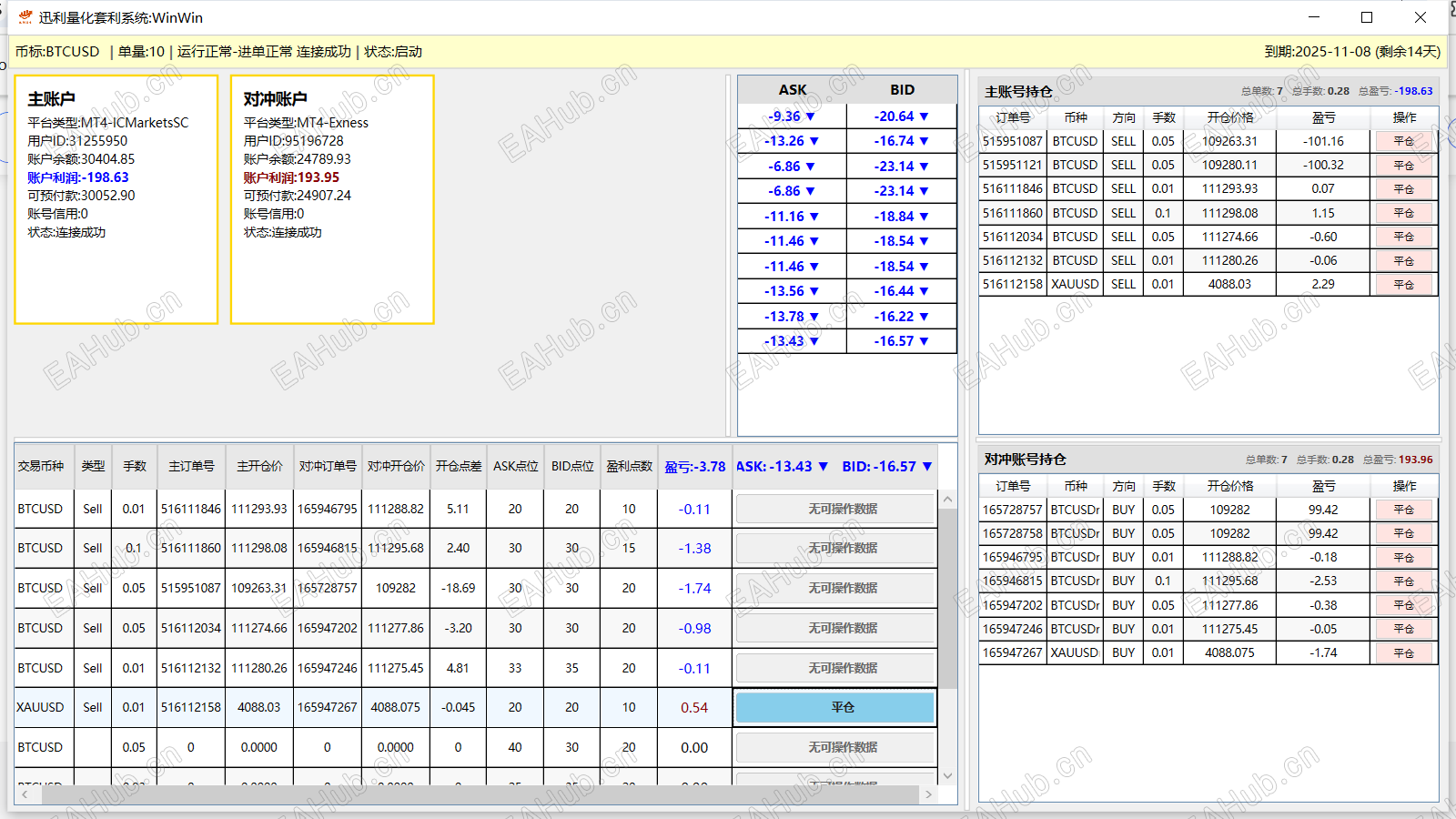Click hedge account profit 193.95 text
The height and width of the screenshot is (819, 1456).
point(291,177)
